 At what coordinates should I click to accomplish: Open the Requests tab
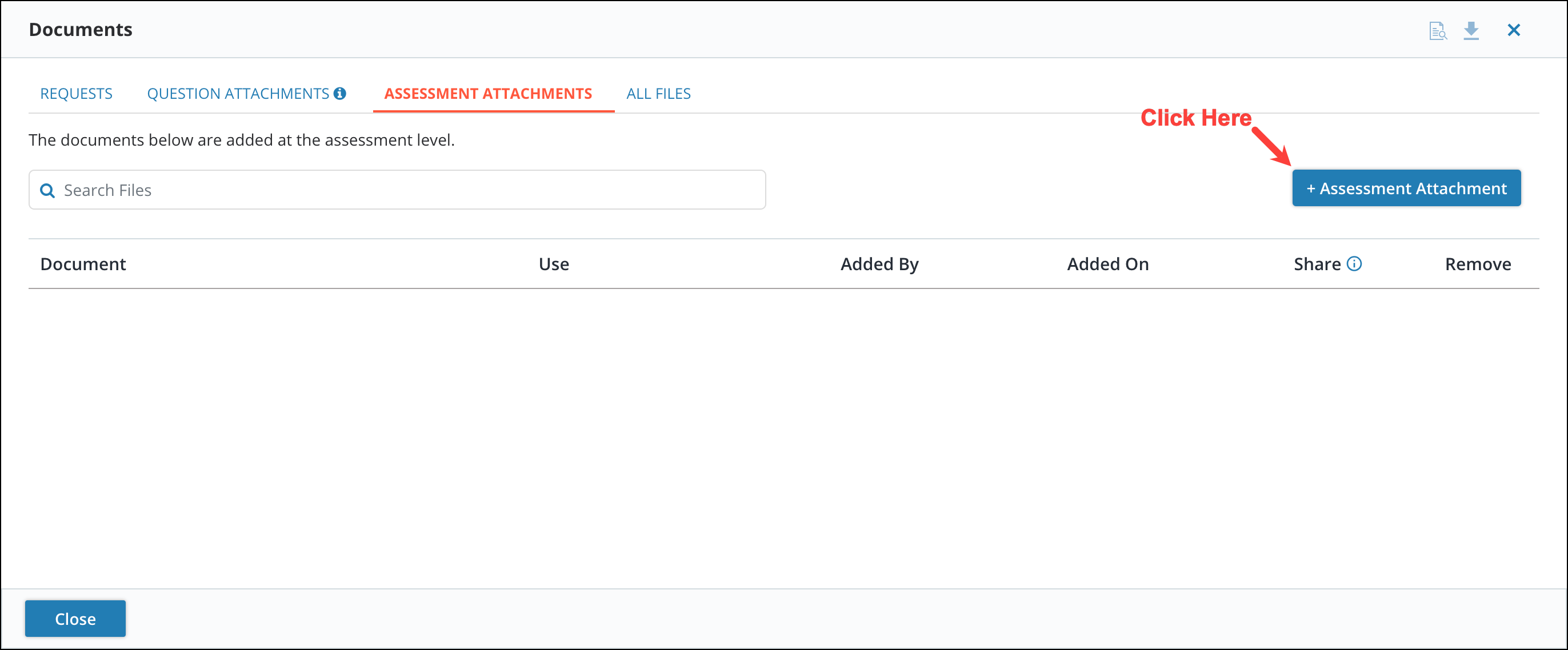[x=76, y=93]
